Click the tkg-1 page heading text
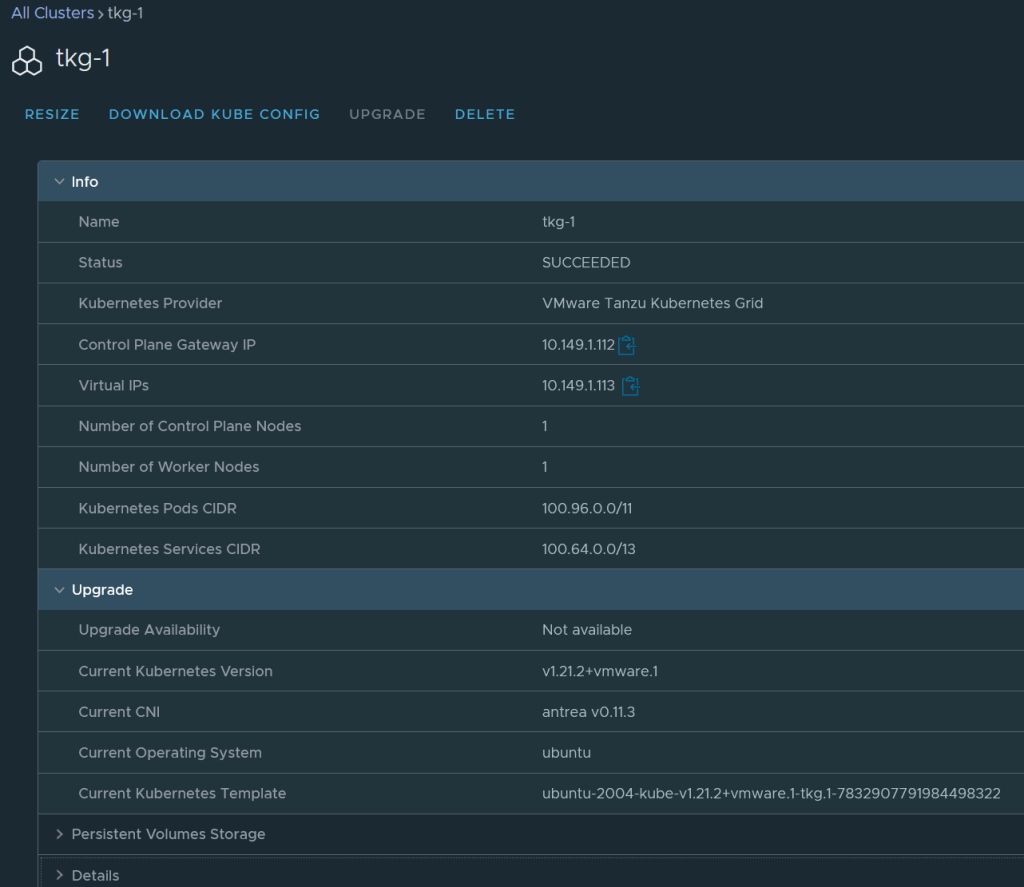The width and height of the screenshot is (1024, 887). 83,59
